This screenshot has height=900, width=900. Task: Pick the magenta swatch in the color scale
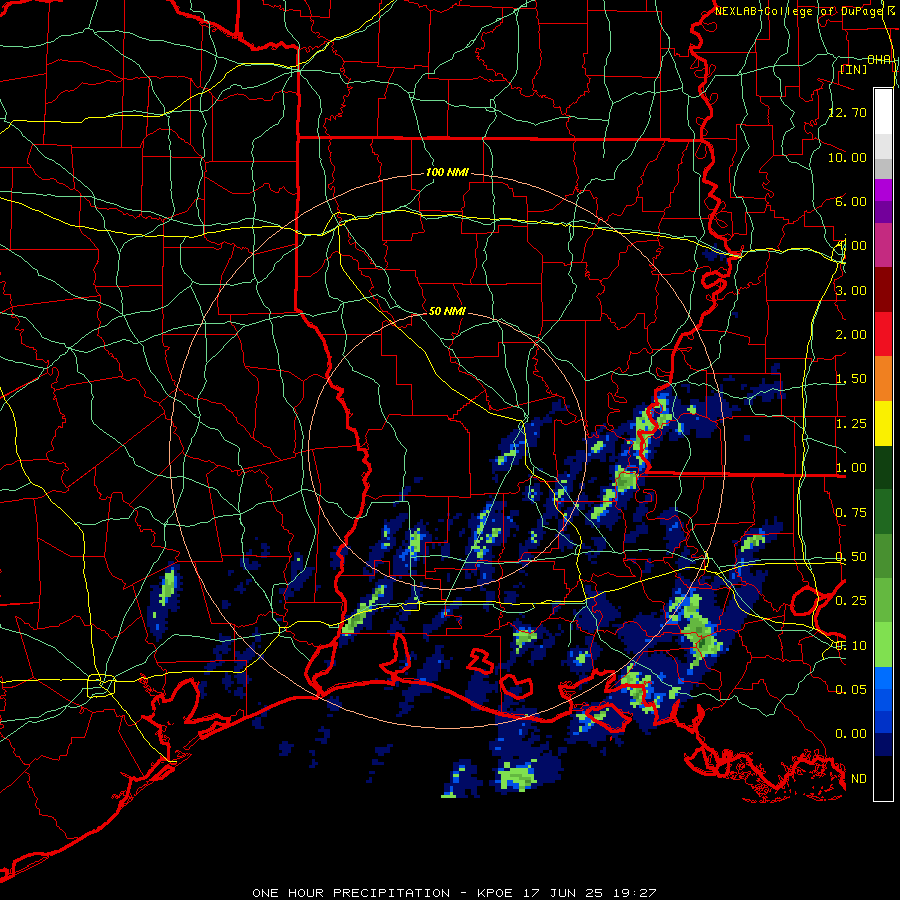(883, 190)
